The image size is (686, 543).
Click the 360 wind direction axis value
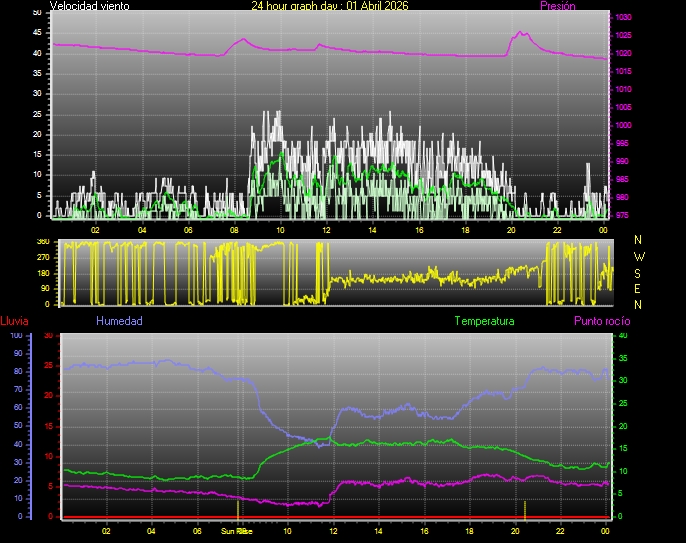(x=43, y=242)
